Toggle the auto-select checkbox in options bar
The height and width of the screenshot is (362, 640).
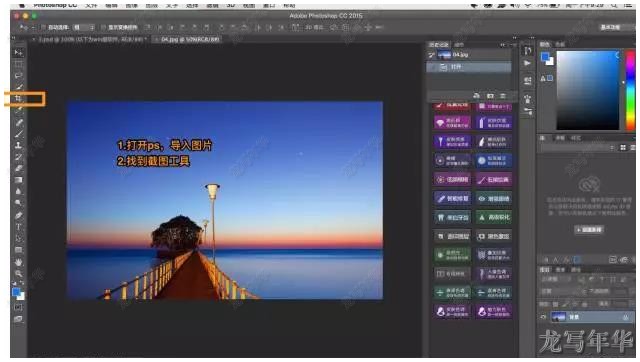[x=43, y=27]
